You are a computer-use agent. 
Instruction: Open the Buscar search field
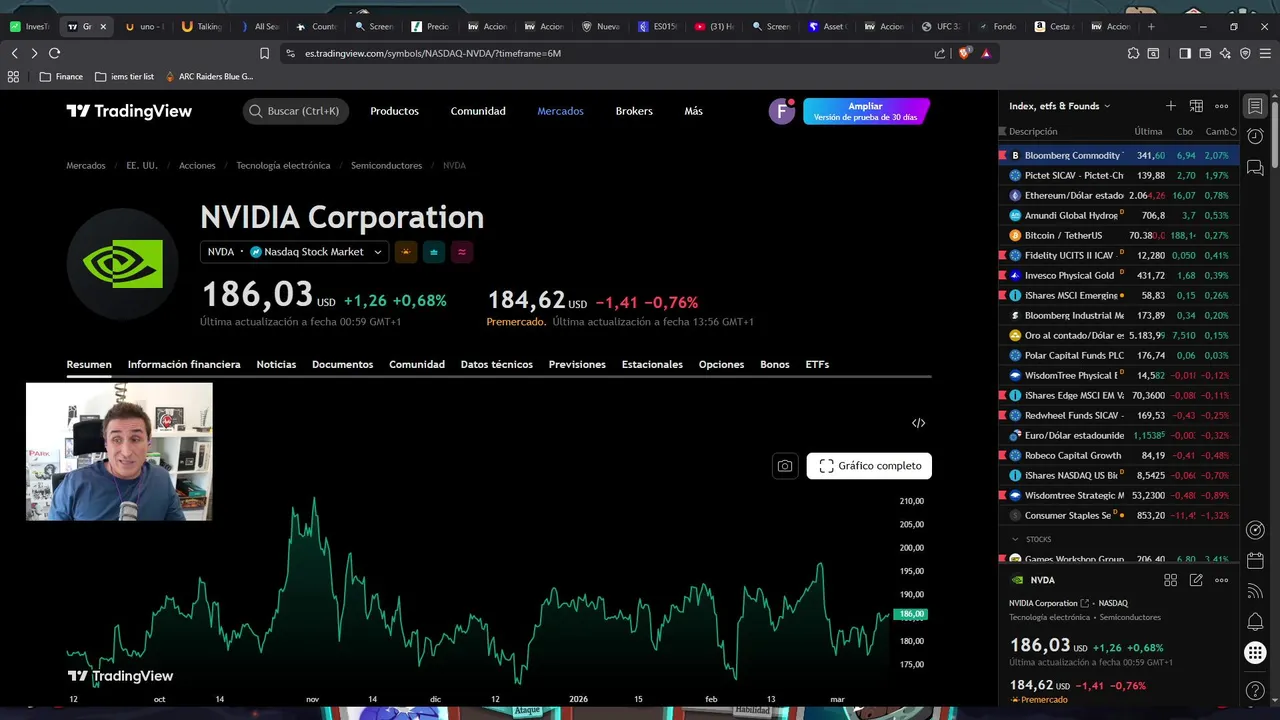[x=296, y=111]
